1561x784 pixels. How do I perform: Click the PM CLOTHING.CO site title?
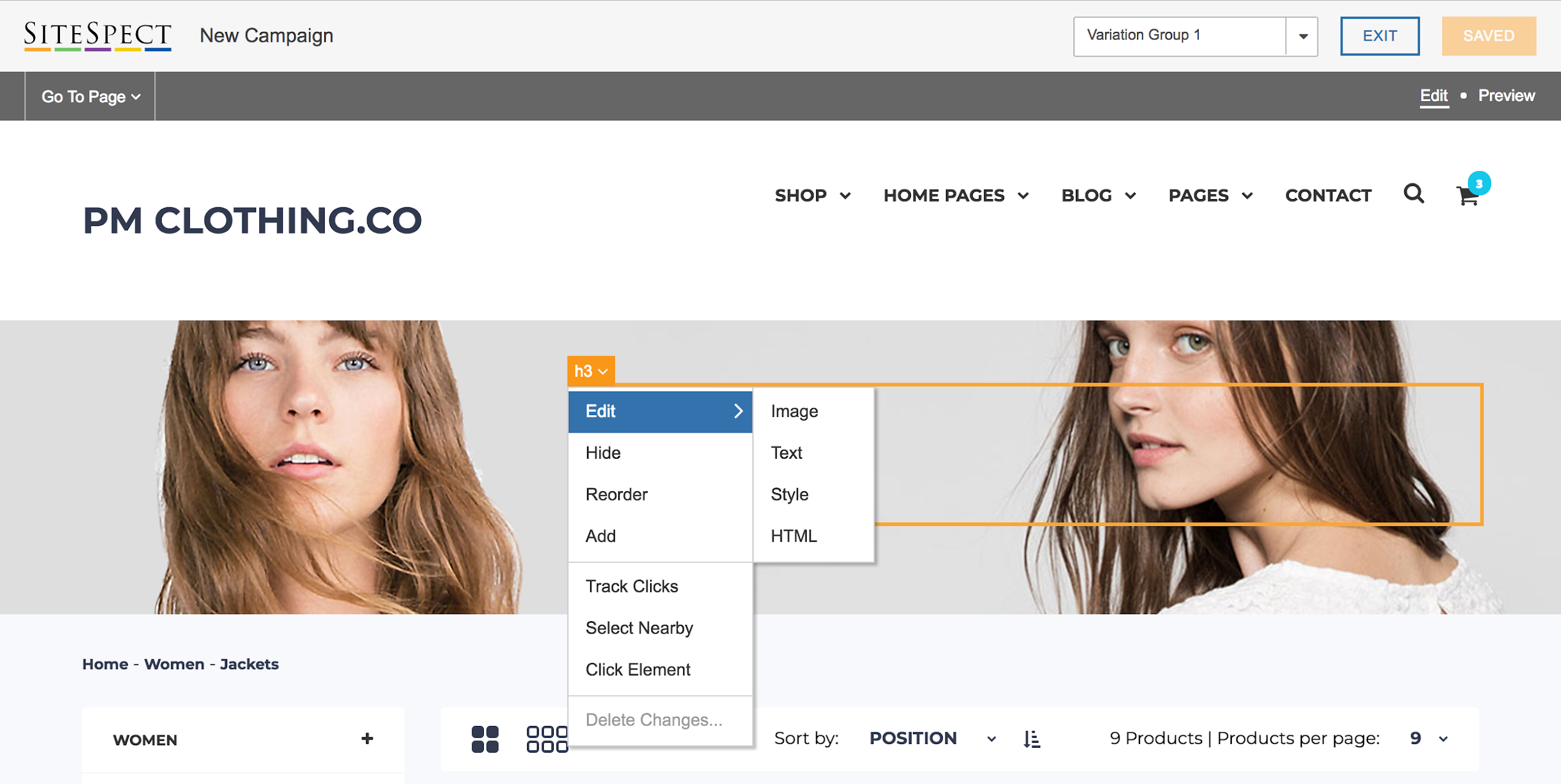coord(252,220)
